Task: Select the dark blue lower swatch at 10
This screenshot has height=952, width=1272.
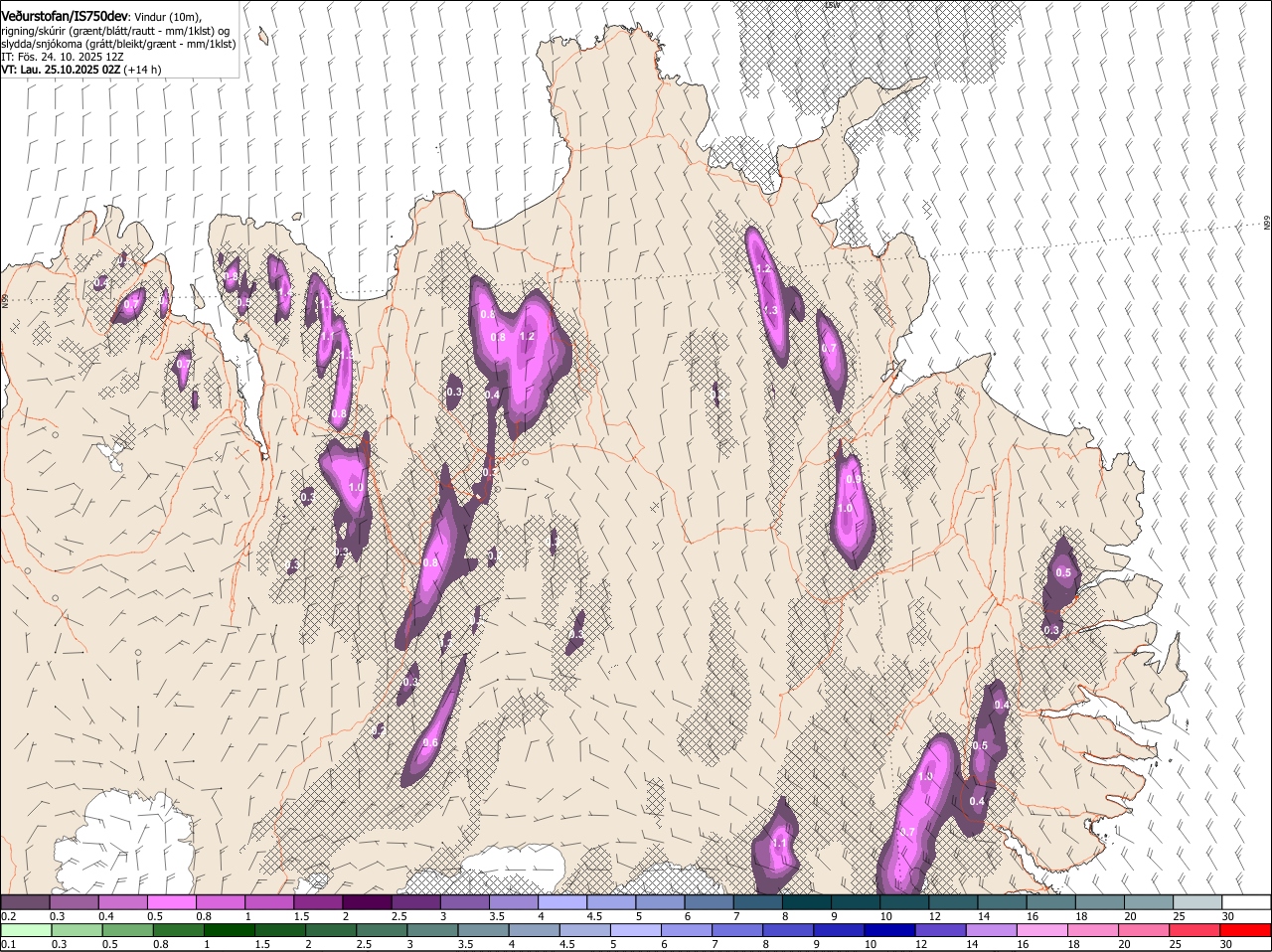Action: (x=890, y=930)
